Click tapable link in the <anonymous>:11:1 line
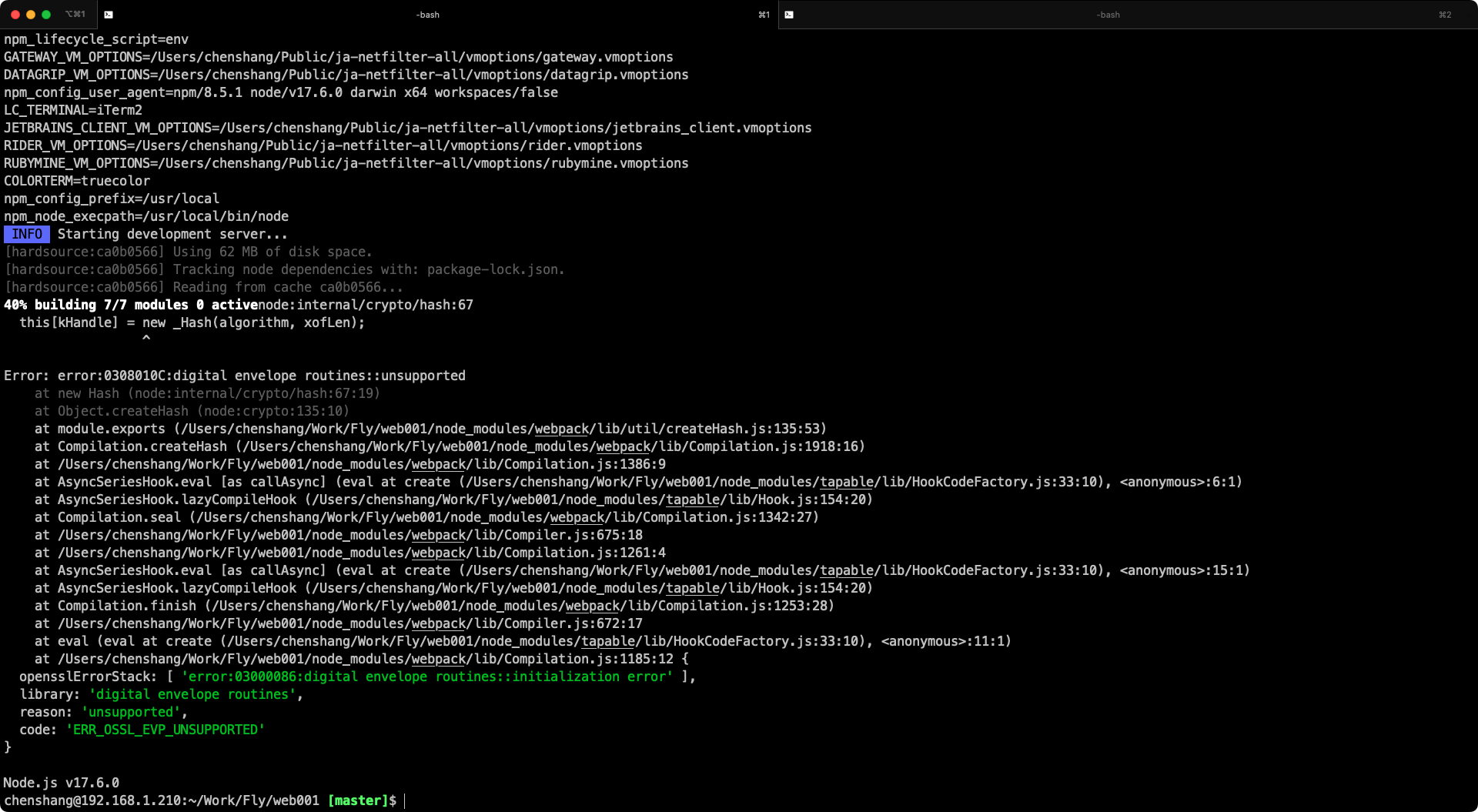The height and width of the screenshot is (812, 1478). (607, 641)
